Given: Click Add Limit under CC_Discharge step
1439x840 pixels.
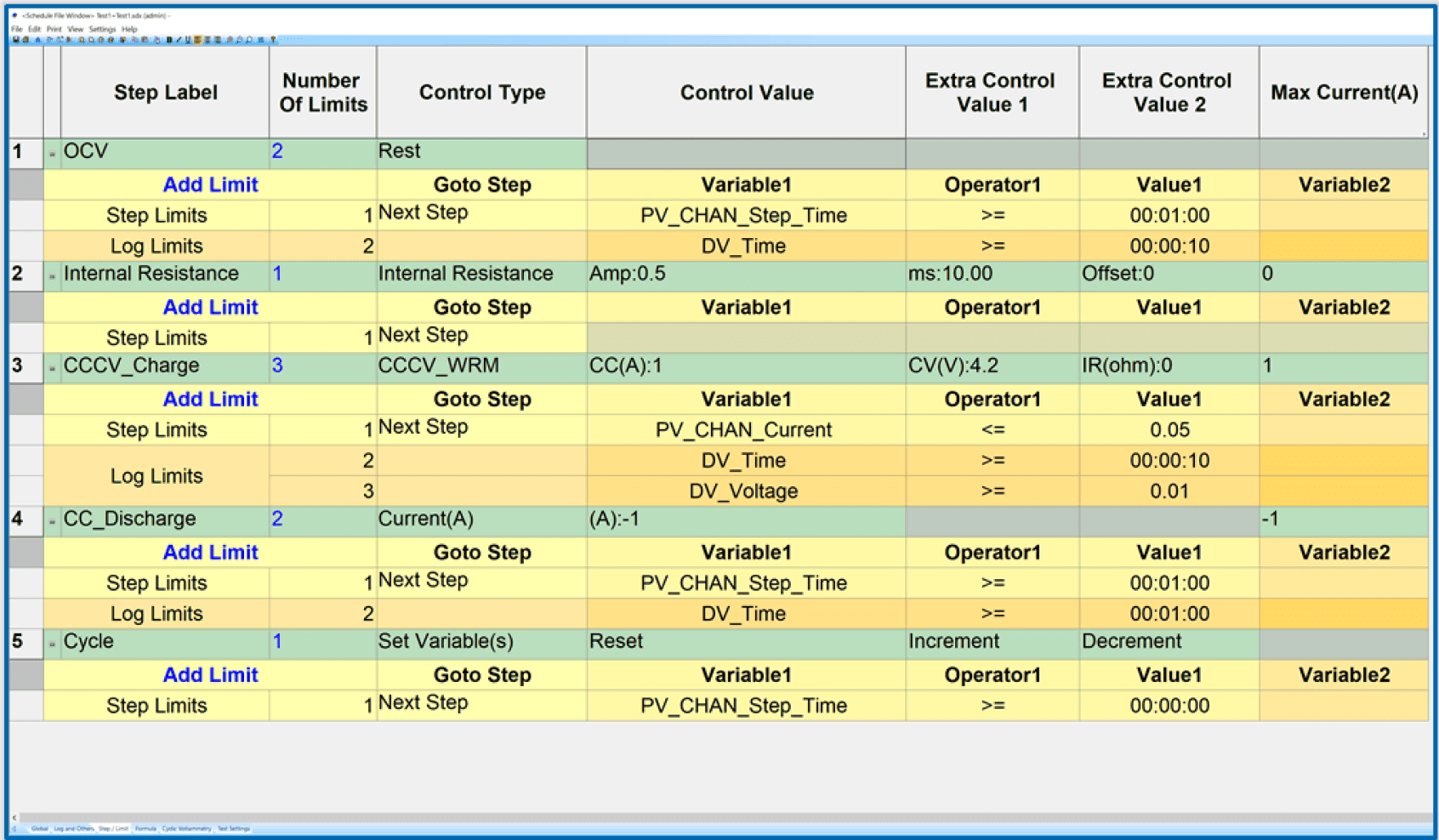Looking at the screenshot, I should 210,552.
